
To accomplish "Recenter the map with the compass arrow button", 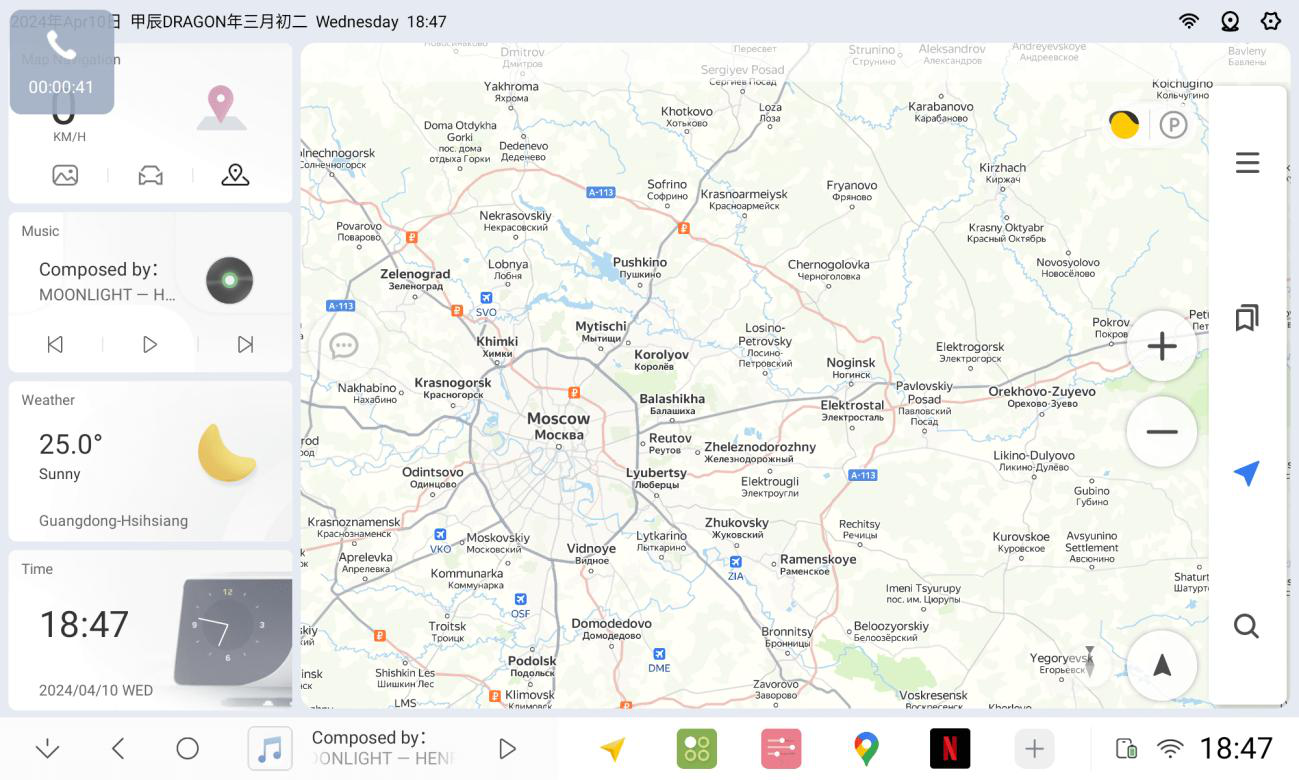I will pyautogui.click(x=1161, y=665).
